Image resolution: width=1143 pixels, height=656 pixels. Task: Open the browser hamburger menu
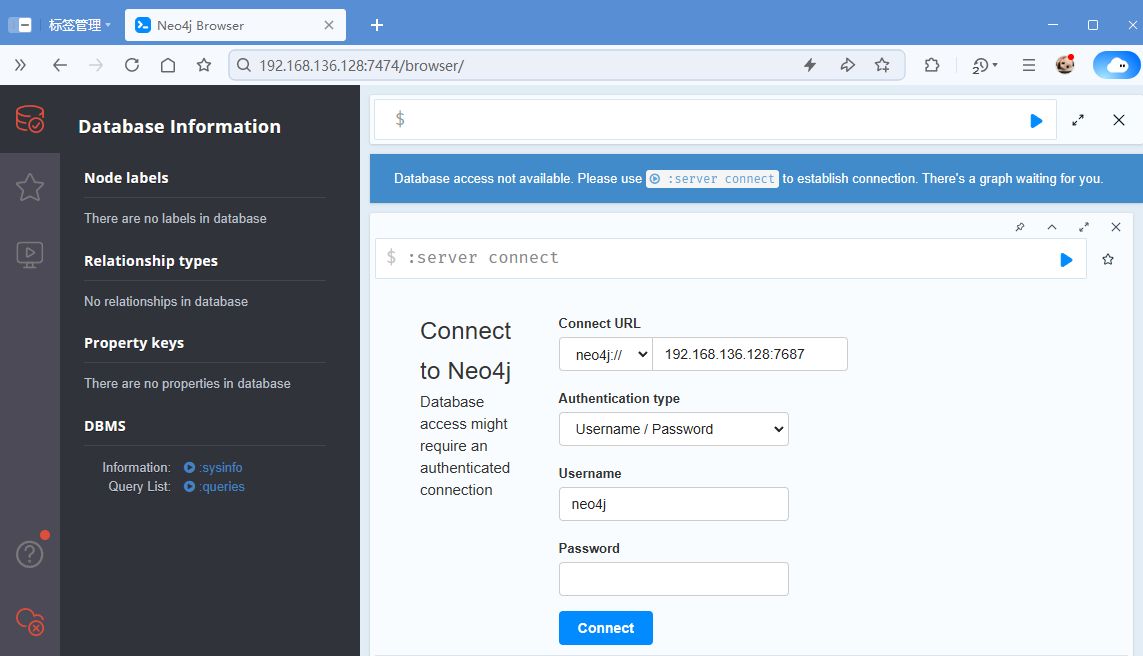pyautogui.click(x=1029, y=66)
